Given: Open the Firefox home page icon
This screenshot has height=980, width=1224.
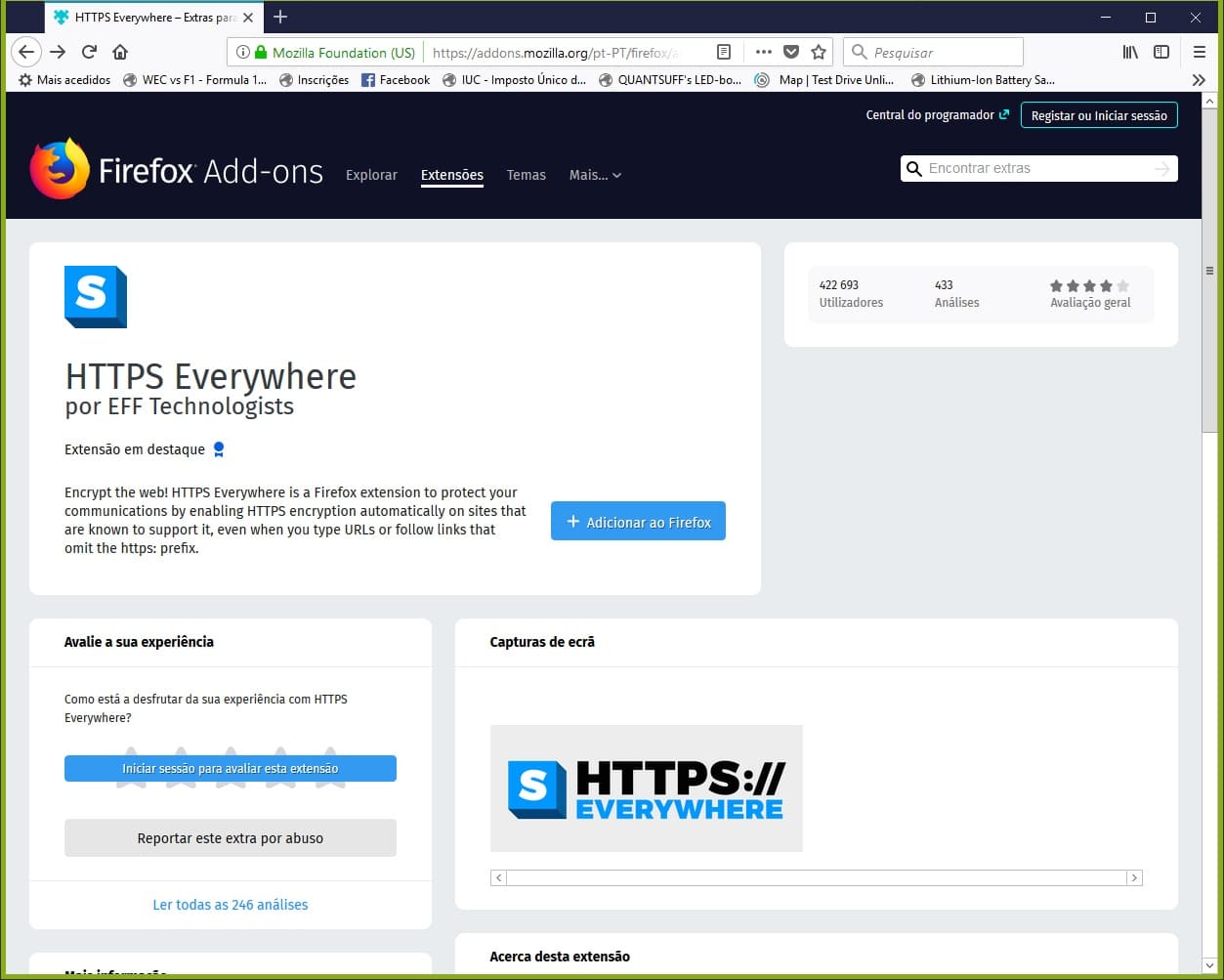Looking at the screenshot, I should point(120,52).
